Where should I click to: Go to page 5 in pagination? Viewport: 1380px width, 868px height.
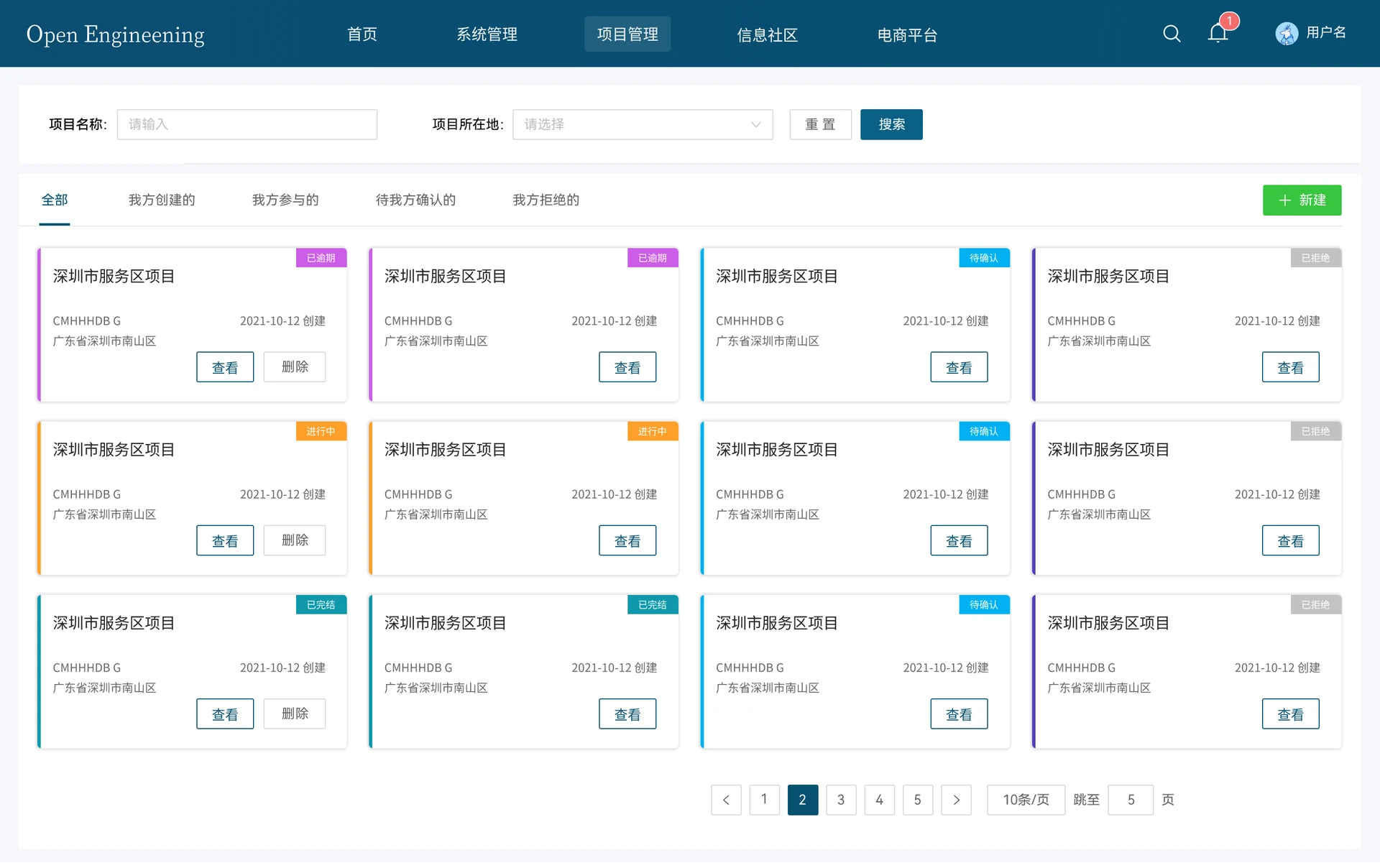pyautogui.click(x=918, y=800)
